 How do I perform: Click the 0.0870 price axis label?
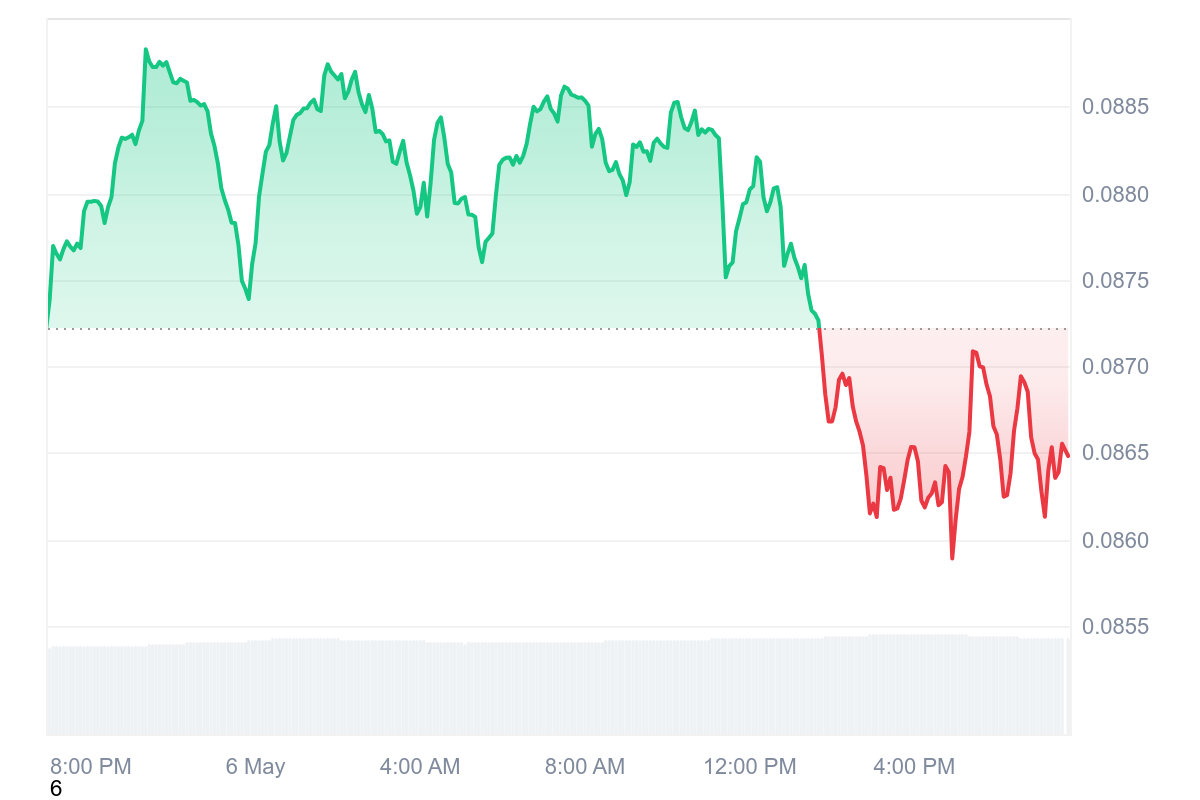click(x=1115, y=367)
